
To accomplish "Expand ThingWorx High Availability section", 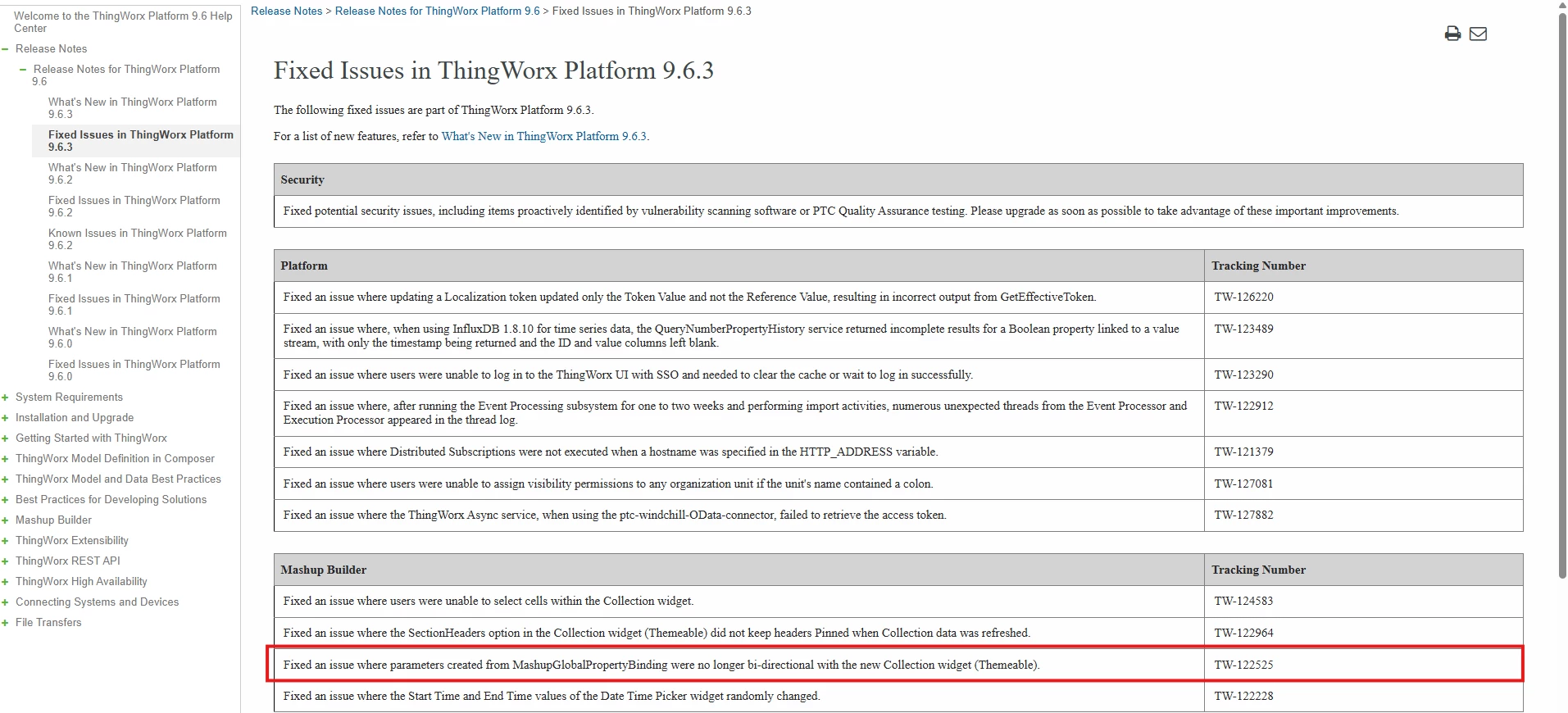I will 5,582.
